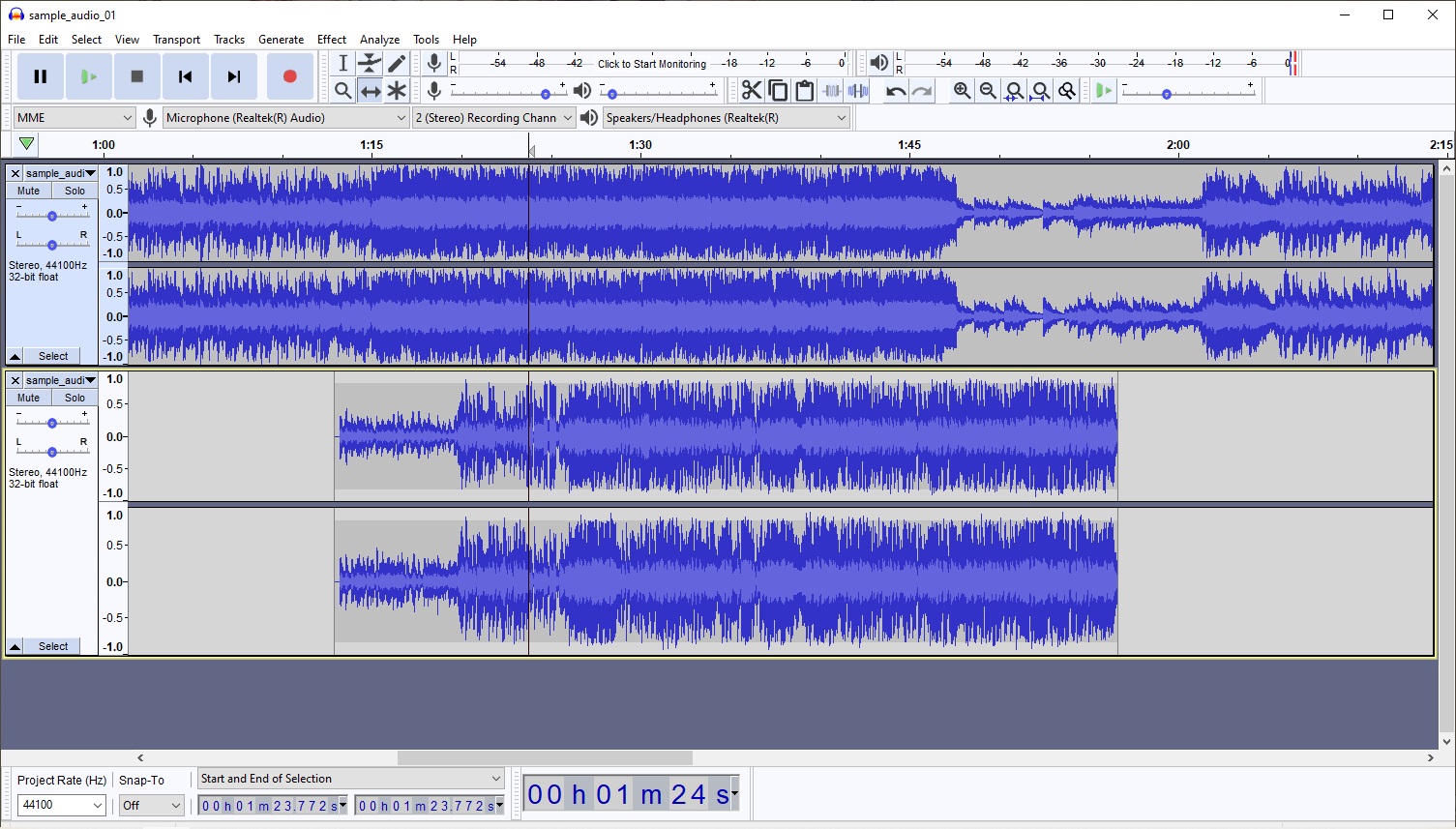This screenshot has height=829, width=1456.
Task: Open the Project Rate 44100 dropdown
Action: [x=61, y=805]
